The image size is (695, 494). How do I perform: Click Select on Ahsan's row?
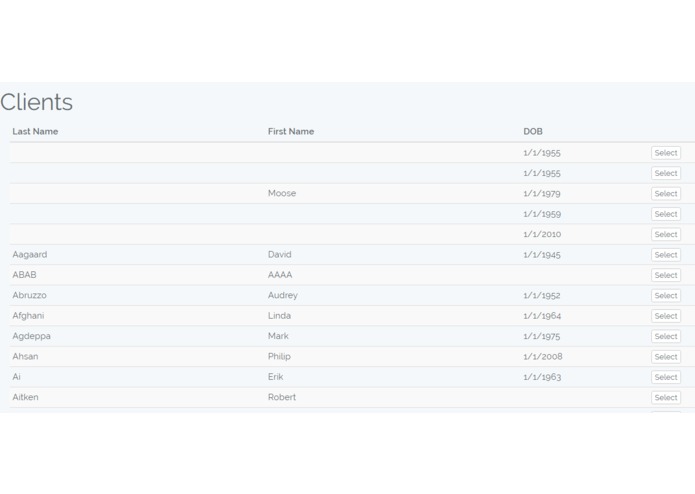(666, 357)
